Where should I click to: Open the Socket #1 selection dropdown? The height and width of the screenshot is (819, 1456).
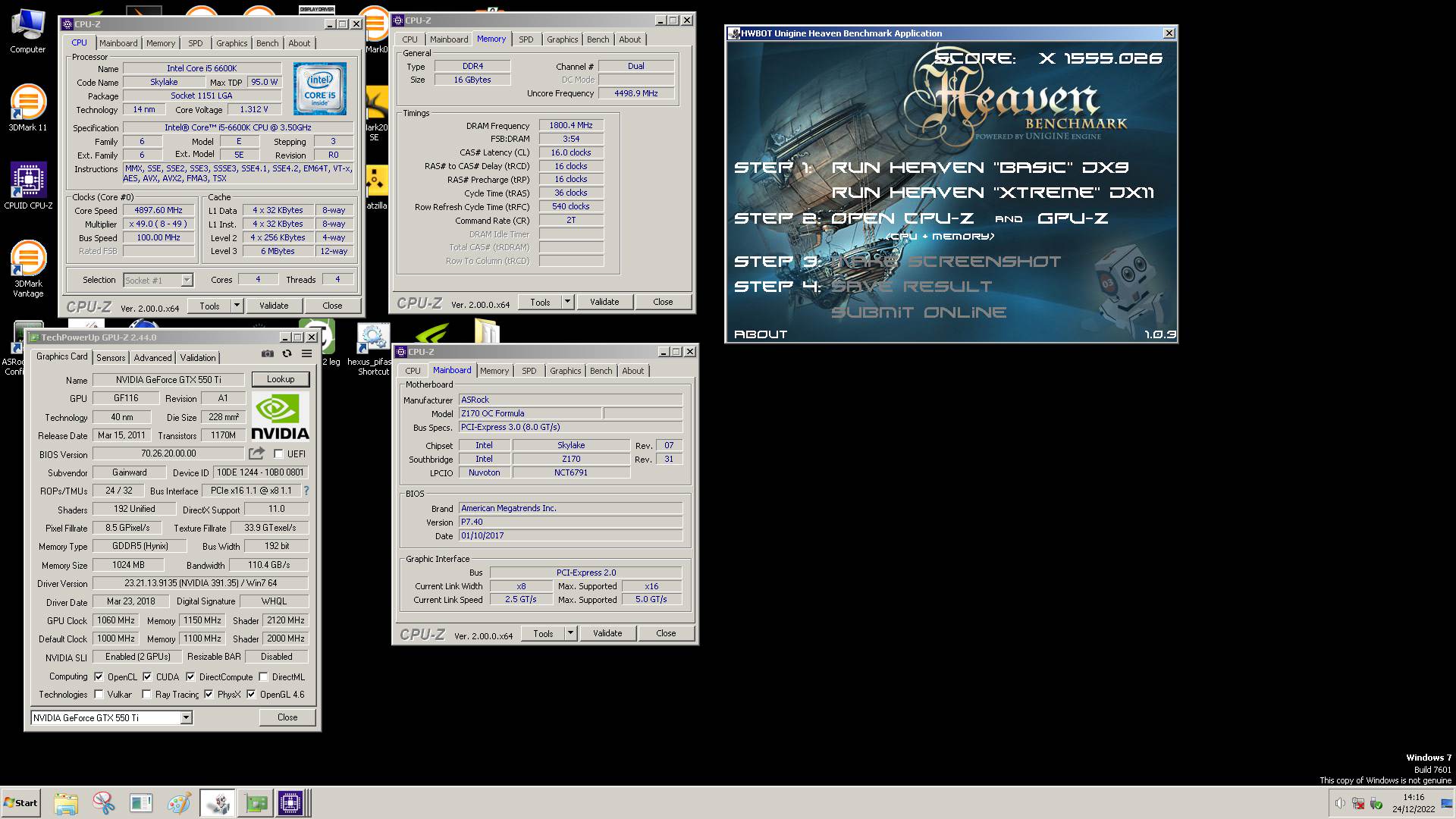187,281
